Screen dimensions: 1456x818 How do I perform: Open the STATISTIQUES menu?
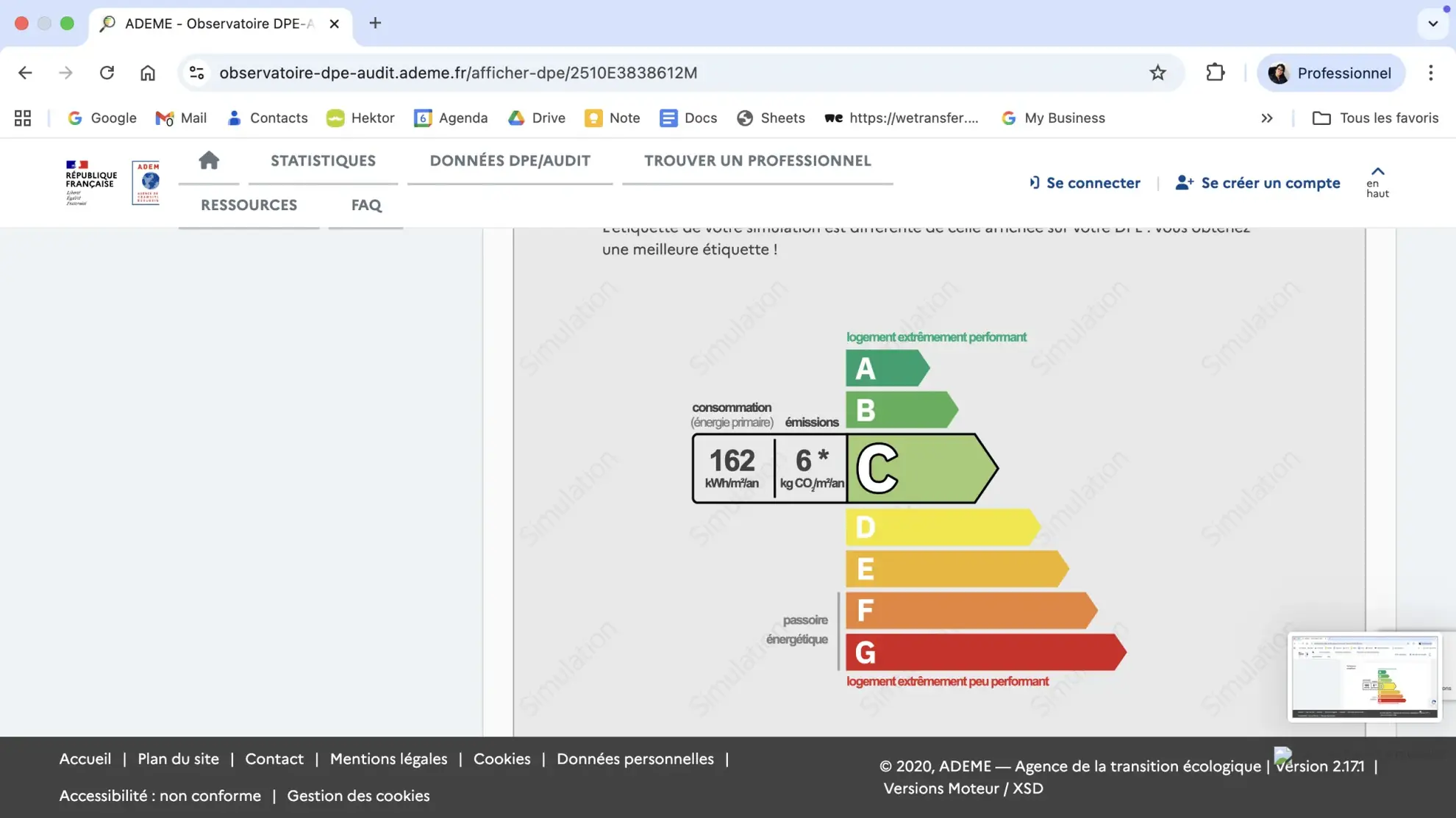coord(323,160)
